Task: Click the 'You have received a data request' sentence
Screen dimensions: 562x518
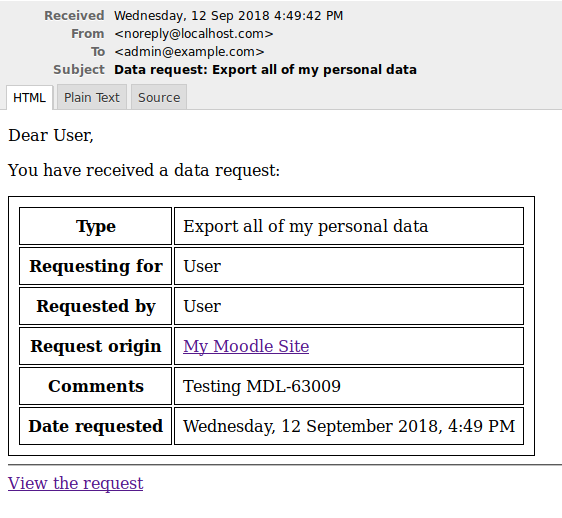Action: 144,170
